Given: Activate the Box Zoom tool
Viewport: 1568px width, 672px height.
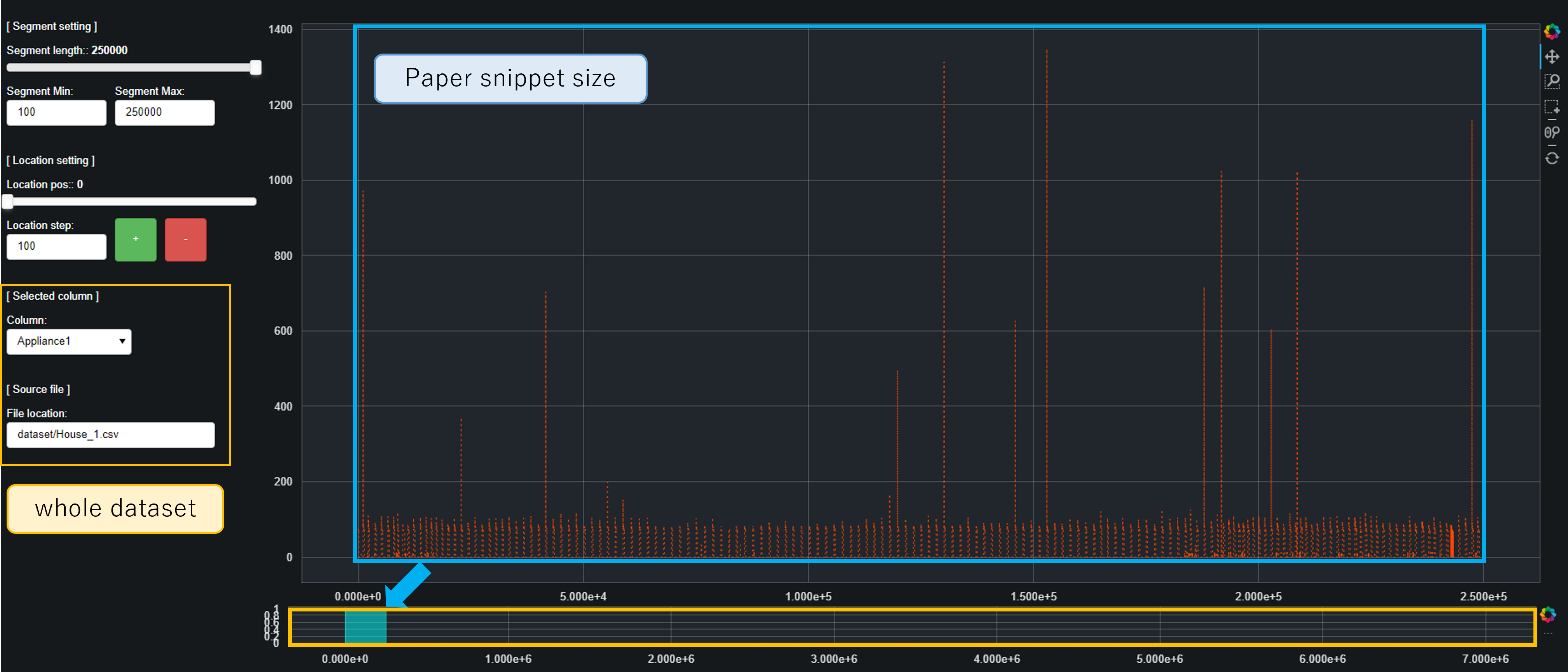Looking at the screenshot, I should click(1552, 82).
